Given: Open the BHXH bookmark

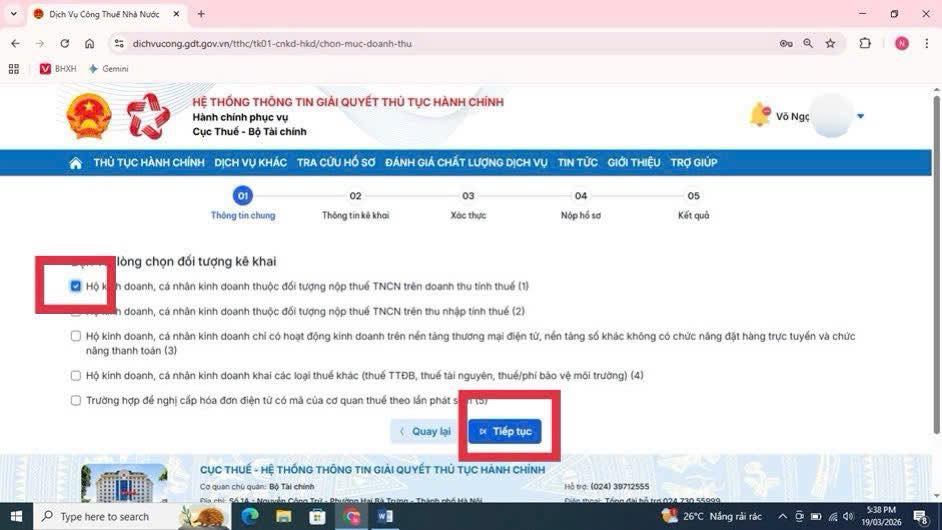Looking at the screenshot, I should coord(58,69).
